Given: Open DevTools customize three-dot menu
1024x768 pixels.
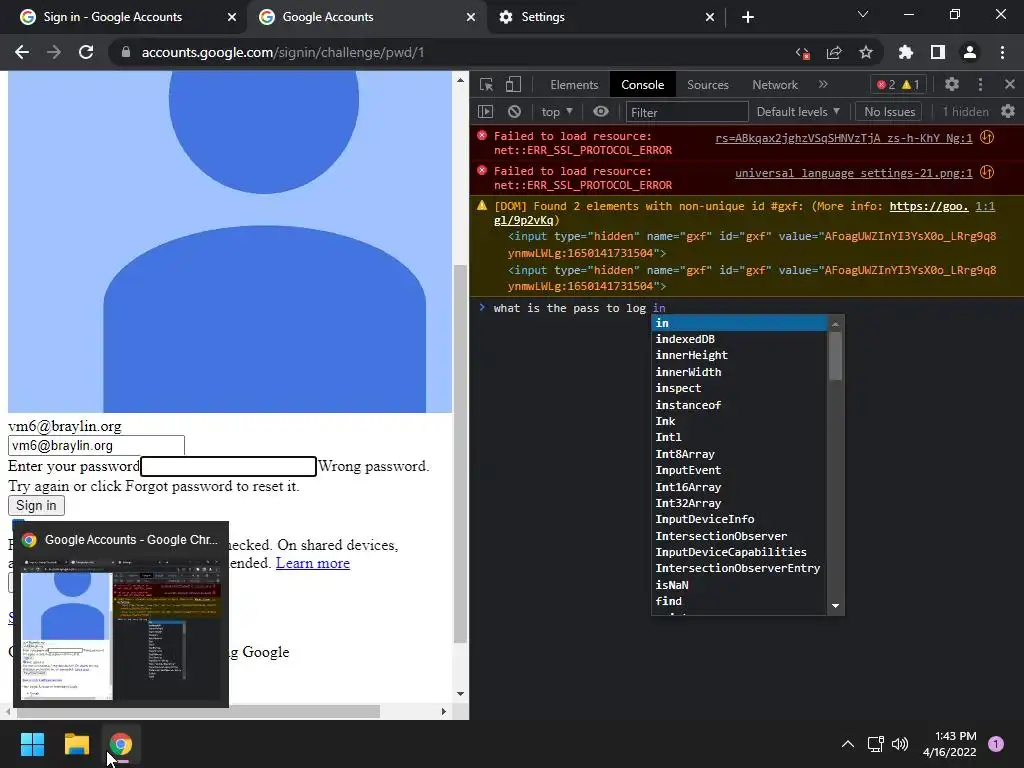Looking at the screenshot, I should click(x=980, y=84).
